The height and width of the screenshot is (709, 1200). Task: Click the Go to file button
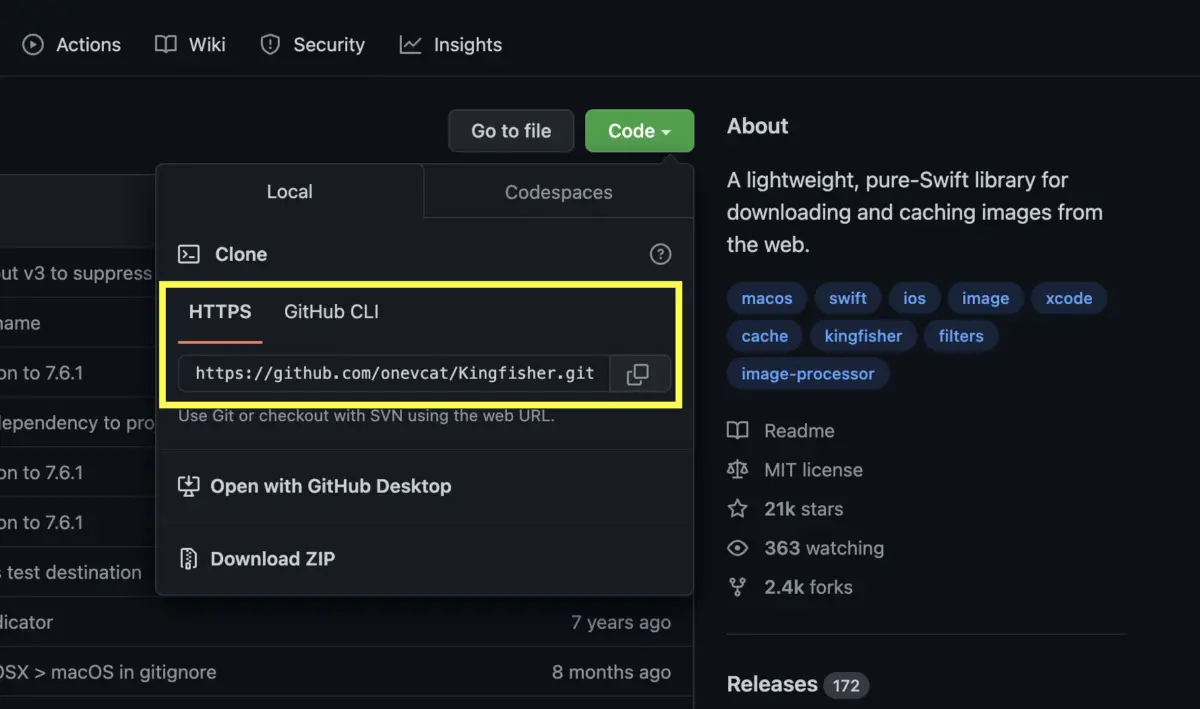click(x=511, y=131)
